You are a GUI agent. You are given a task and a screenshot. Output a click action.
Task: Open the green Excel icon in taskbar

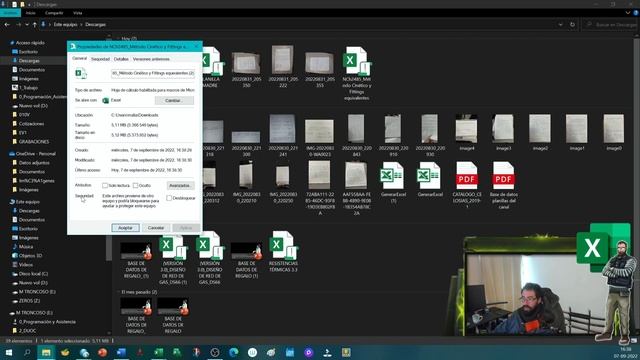pos(159,352)
